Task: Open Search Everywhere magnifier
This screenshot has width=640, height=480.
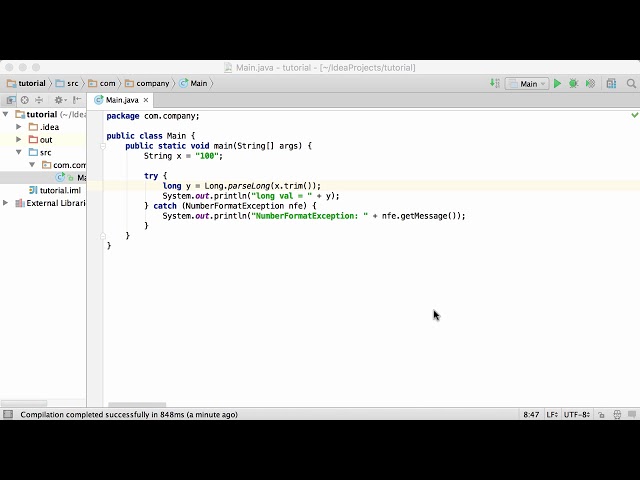Action: coord(631,83)
